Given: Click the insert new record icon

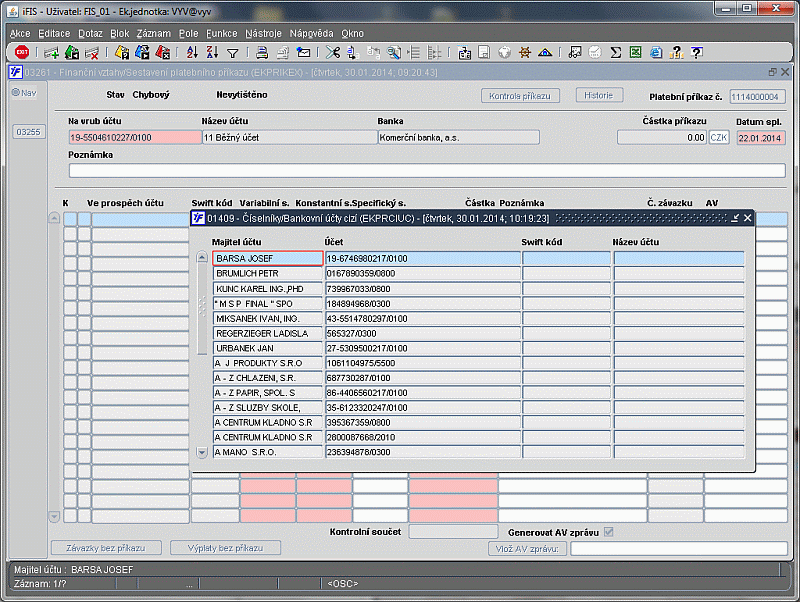Looking at the screenshot, I should (50, 53).
